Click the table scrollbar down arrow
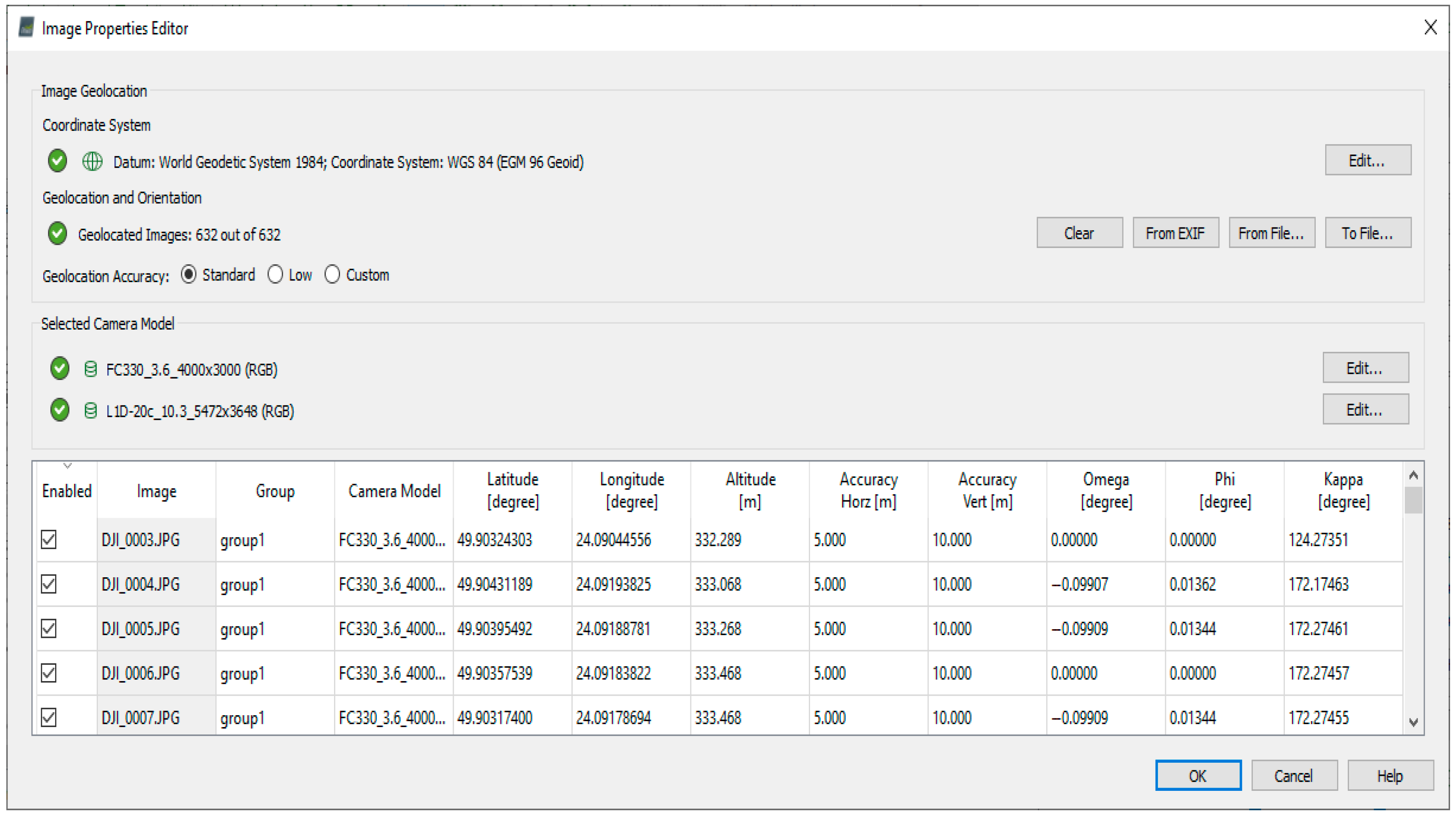Screen dimensions: 1456x815 click(x=1413, y=722)
